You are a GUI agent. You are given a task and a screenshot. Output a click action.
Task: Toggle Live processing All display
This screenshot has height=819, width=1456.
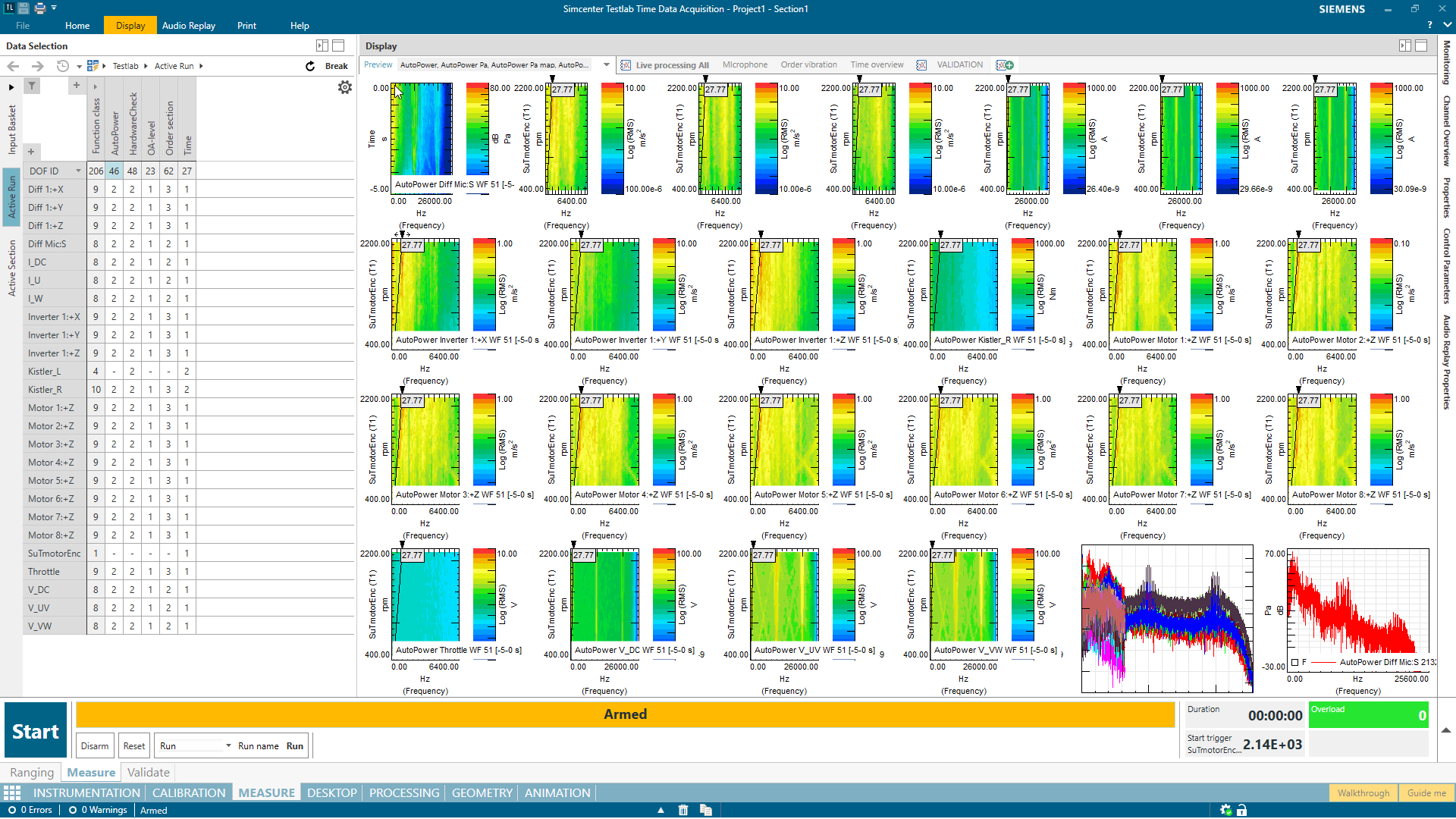click(666, 64)
